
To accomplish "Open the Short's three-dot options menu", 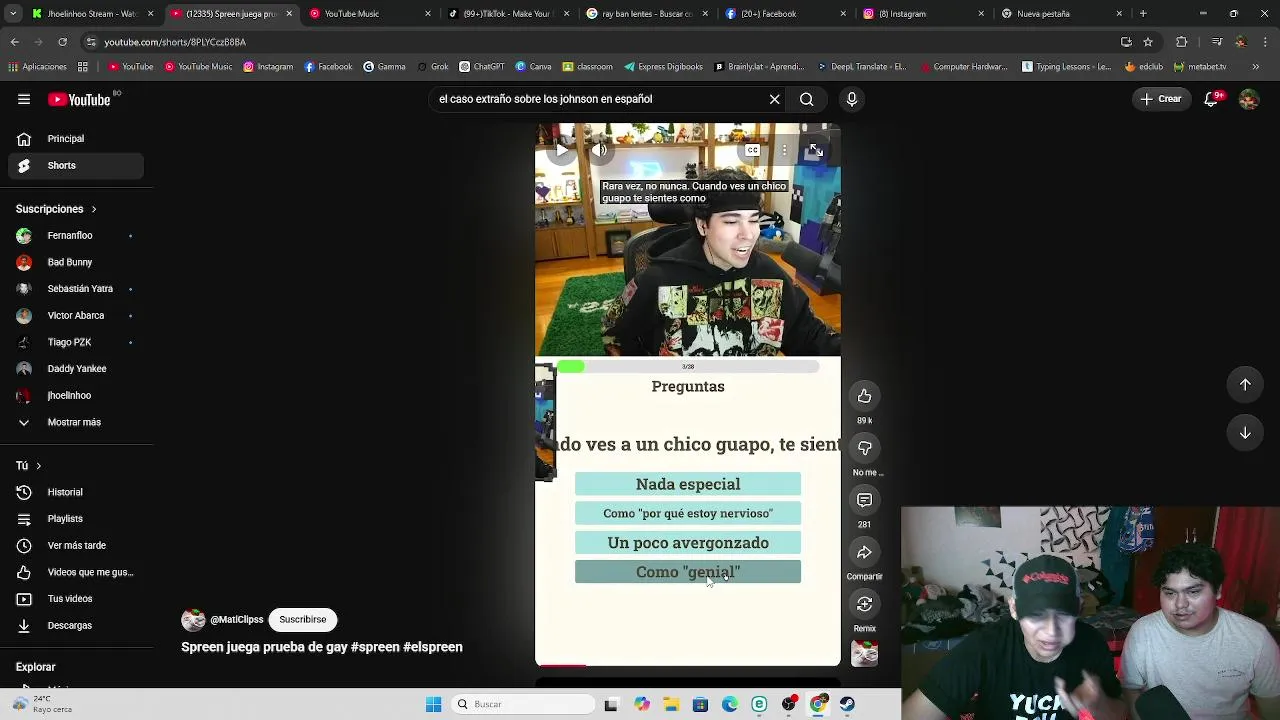I will point(784,151).
